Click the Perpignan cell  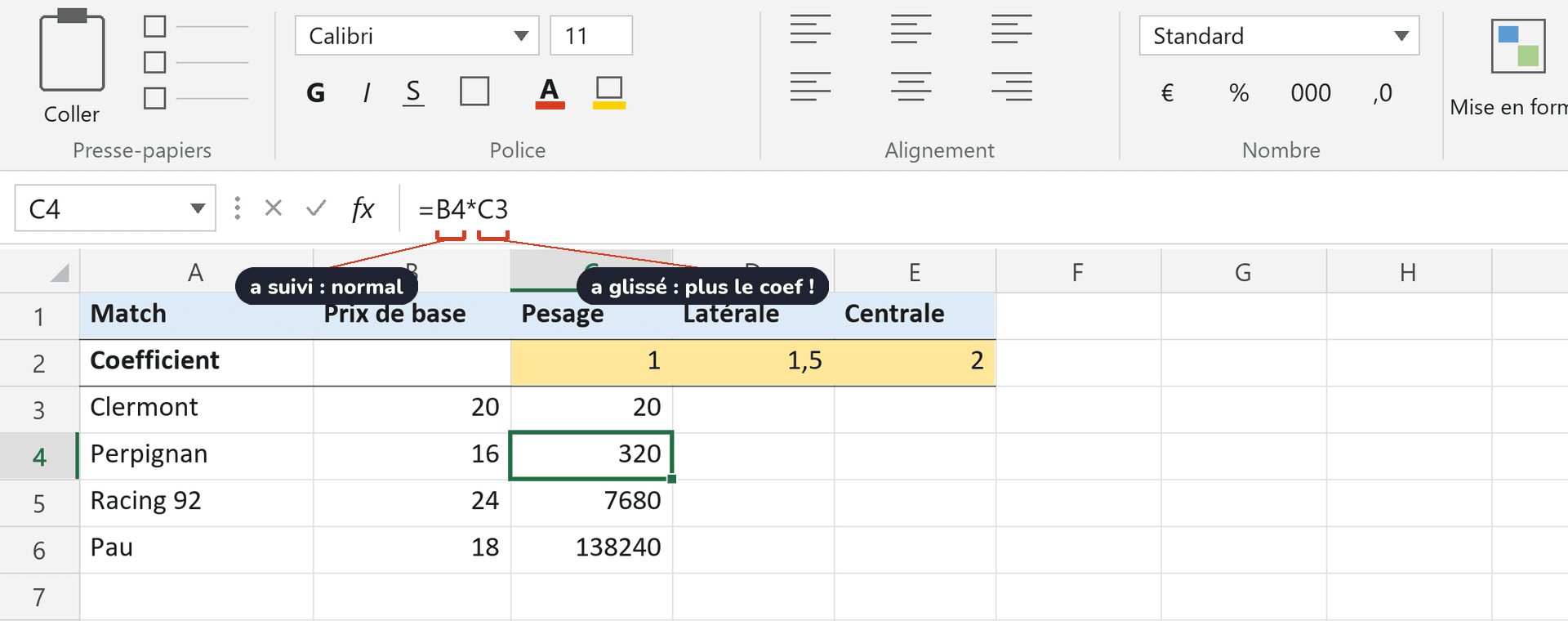point(196,456)
